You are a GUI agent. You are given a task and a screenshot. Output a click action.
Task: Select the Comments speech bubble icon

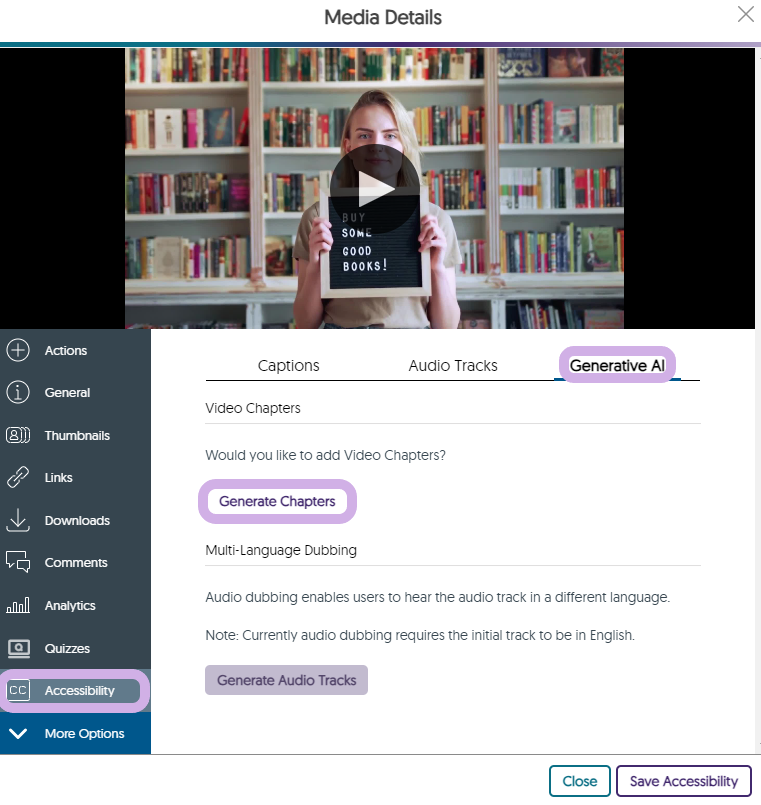(18, 563)
